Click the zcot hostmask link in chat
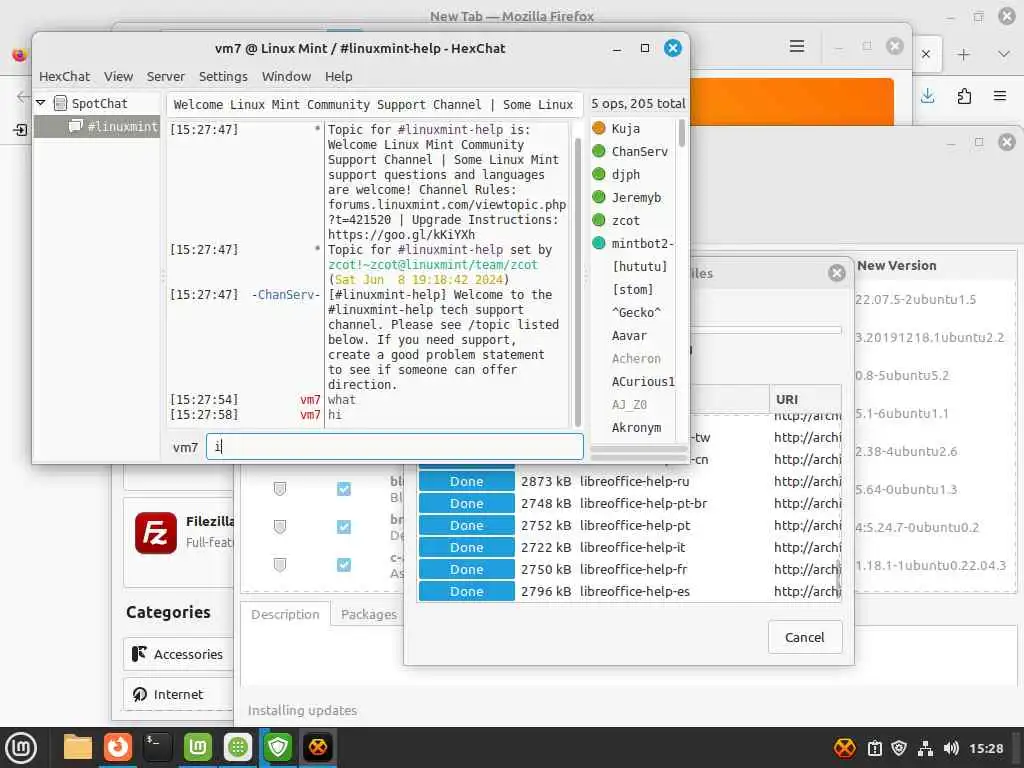 pyautogui.click(x=432, y=264)
